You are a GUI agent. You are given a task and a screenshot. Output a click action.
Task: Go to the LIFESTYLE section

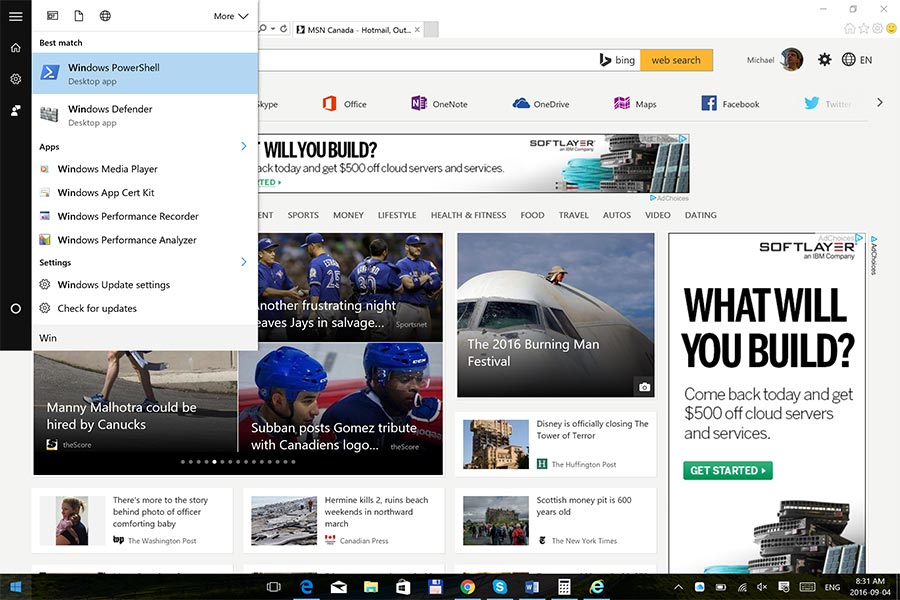pyautogui.click(x=397, y=215)
